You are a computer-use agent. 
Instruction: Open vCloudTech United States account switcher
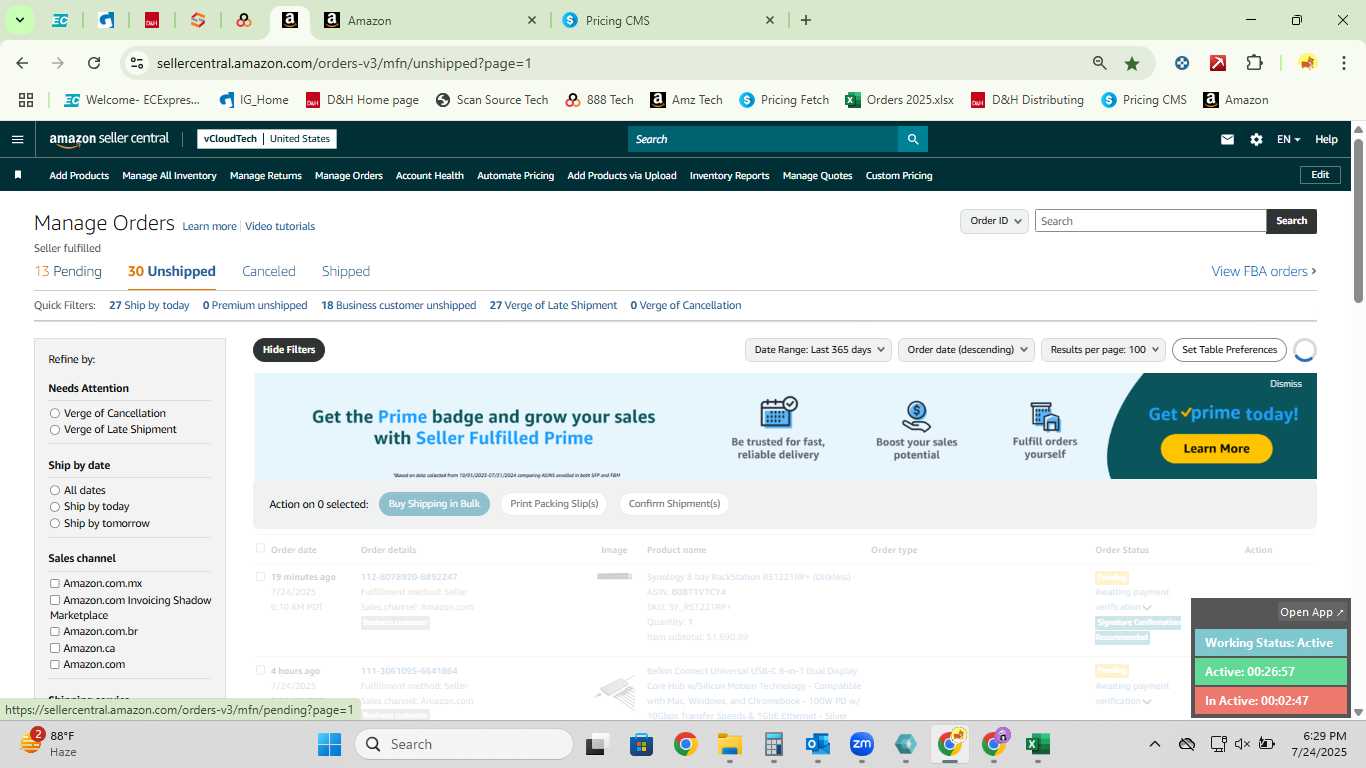(267, 139)
